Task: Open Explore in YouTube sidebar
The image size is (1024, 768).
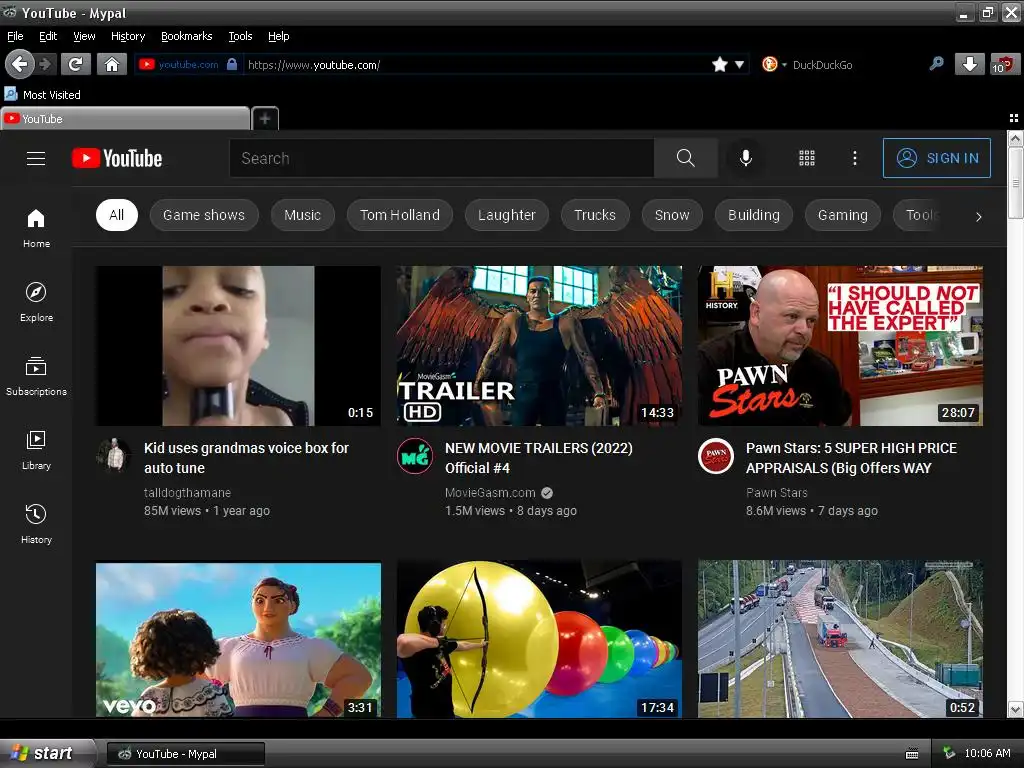Action: 36,302
